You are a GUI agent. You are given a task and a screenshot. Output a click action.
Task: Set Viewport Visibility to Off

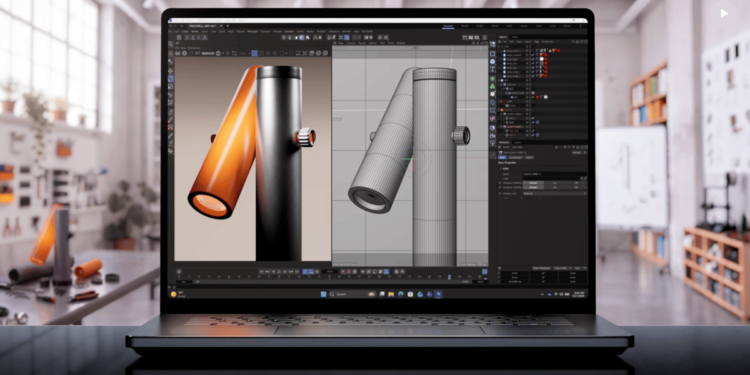pyautogui.click(x=576, y=183)
